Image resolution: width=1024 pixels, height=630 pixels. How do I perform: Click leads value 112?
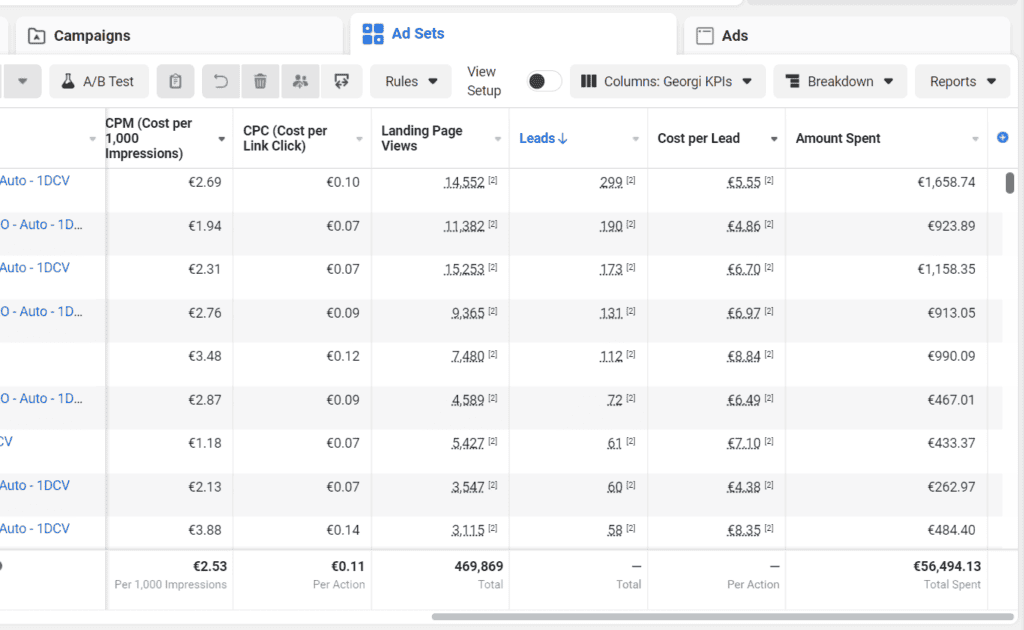pyautogui.click(x=611, y=357)
